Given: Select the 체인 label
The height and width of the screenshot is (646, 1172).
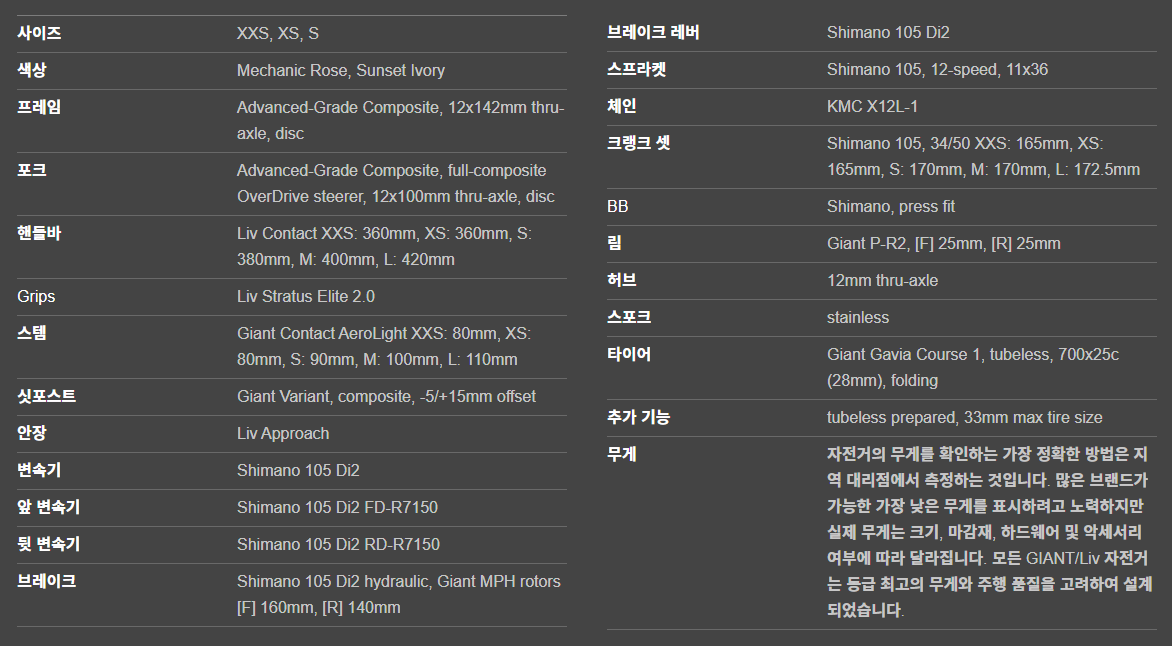Looking at the screenshot, I should [x=621, y=106].
